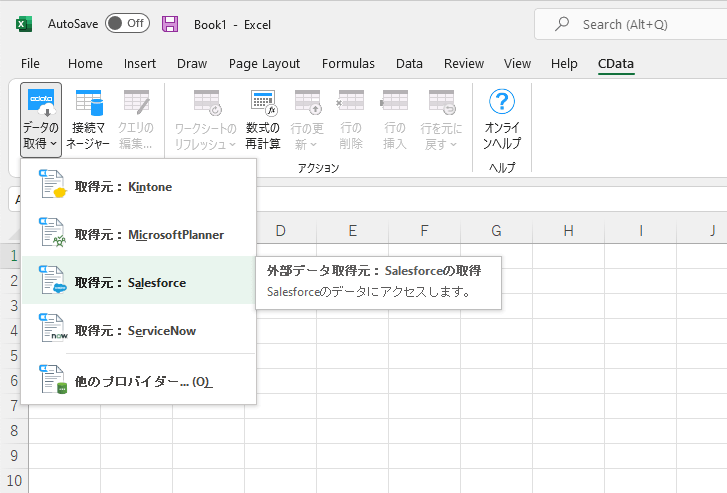Open オンラインヘルプ online help

point(502,118)
